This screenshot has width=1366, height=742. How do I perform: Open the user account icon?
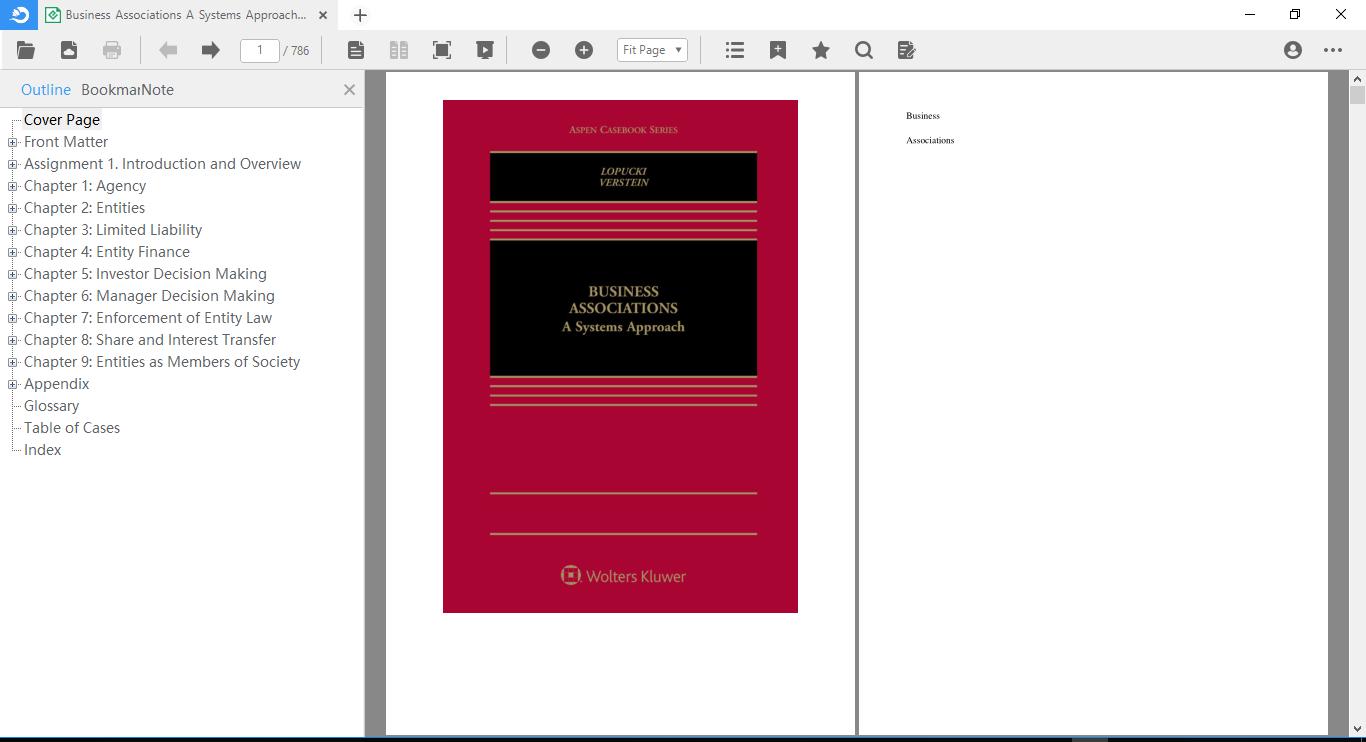(1293, 50)
